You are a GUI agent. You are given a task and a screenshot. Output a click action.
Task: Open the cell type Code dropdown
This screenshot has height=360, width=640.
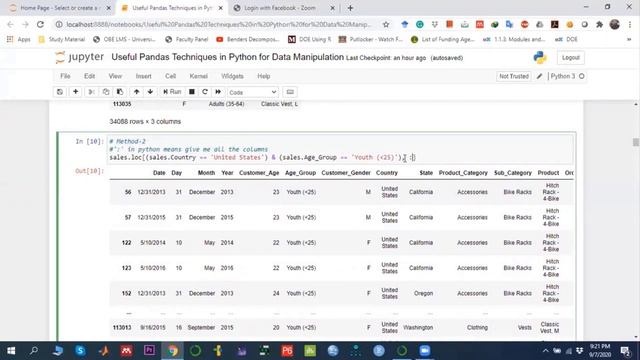pos(253,92)
